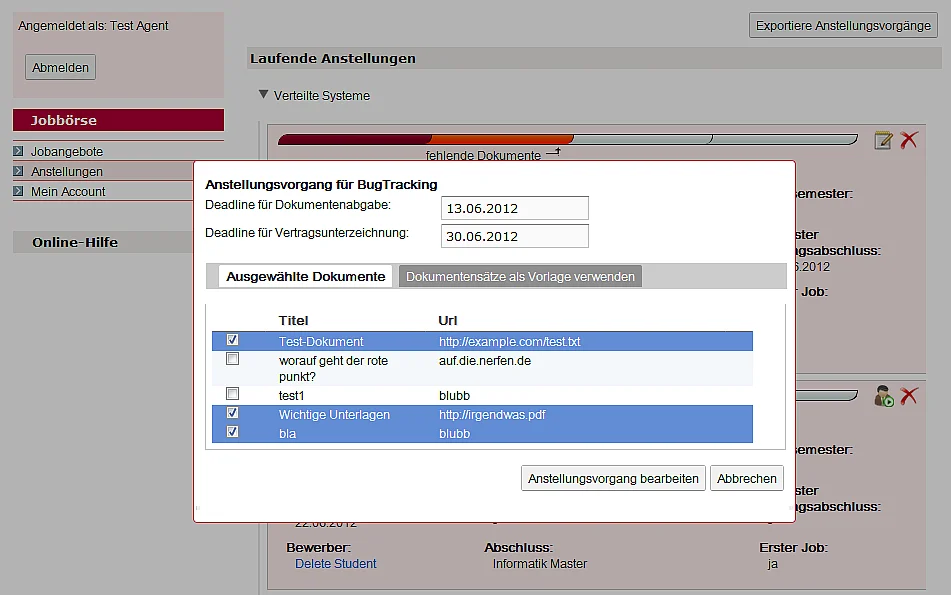951x595 pixels.
Task: Click the Deadline für Vertragsunterzeichnung date field
Action: (x=514, y=236)
